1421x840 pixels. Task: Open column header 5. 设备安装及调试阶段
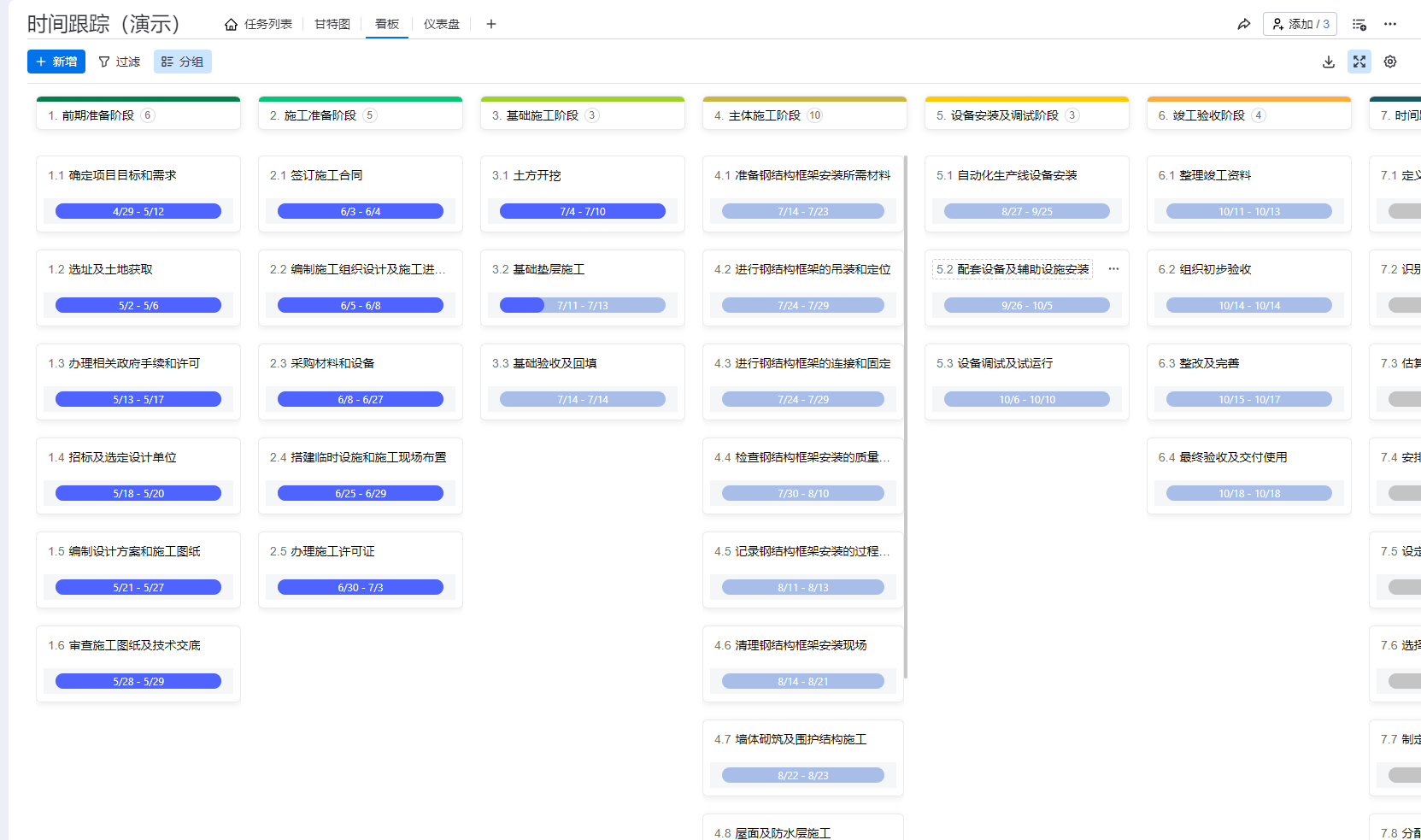[x=1027, y=115]
